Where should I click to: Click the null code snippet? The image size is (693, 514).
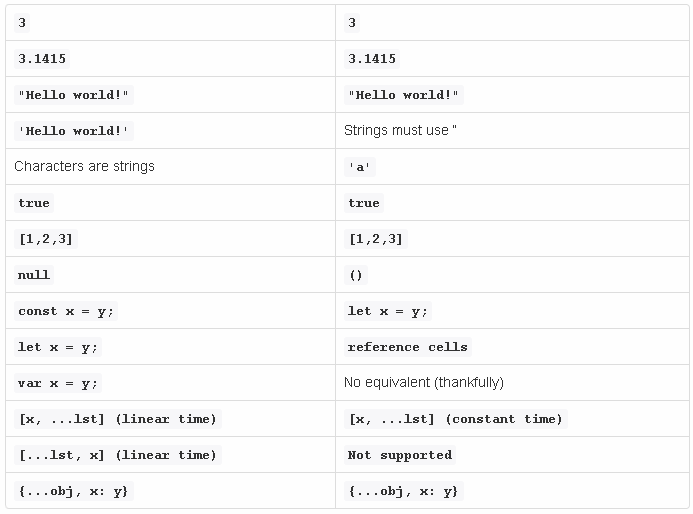[34, 275]
